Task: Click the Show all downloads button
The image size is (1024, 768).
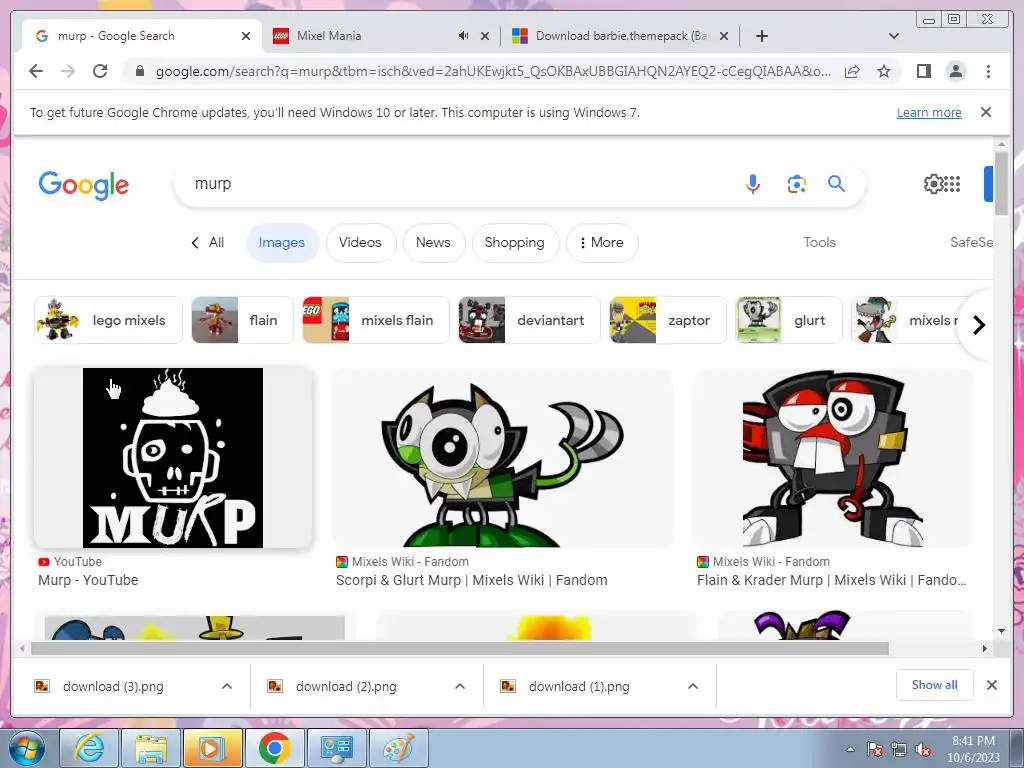Action: tap(935, 685)
